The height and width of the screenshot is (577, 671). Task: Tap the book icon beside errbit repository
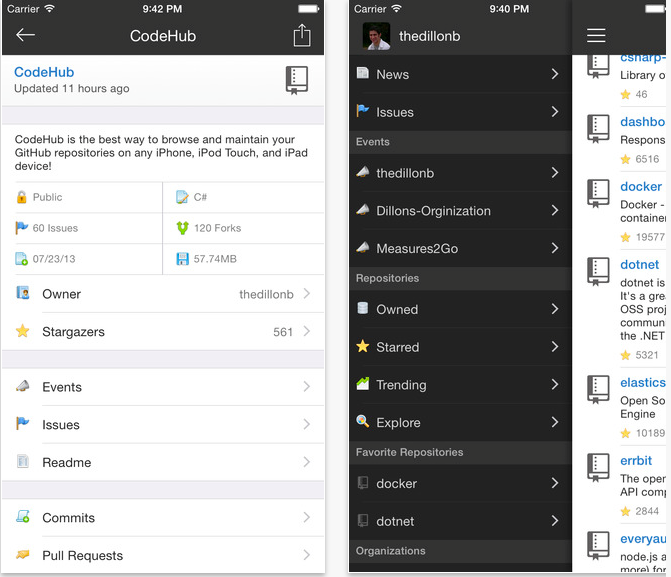tap(598, 467)
